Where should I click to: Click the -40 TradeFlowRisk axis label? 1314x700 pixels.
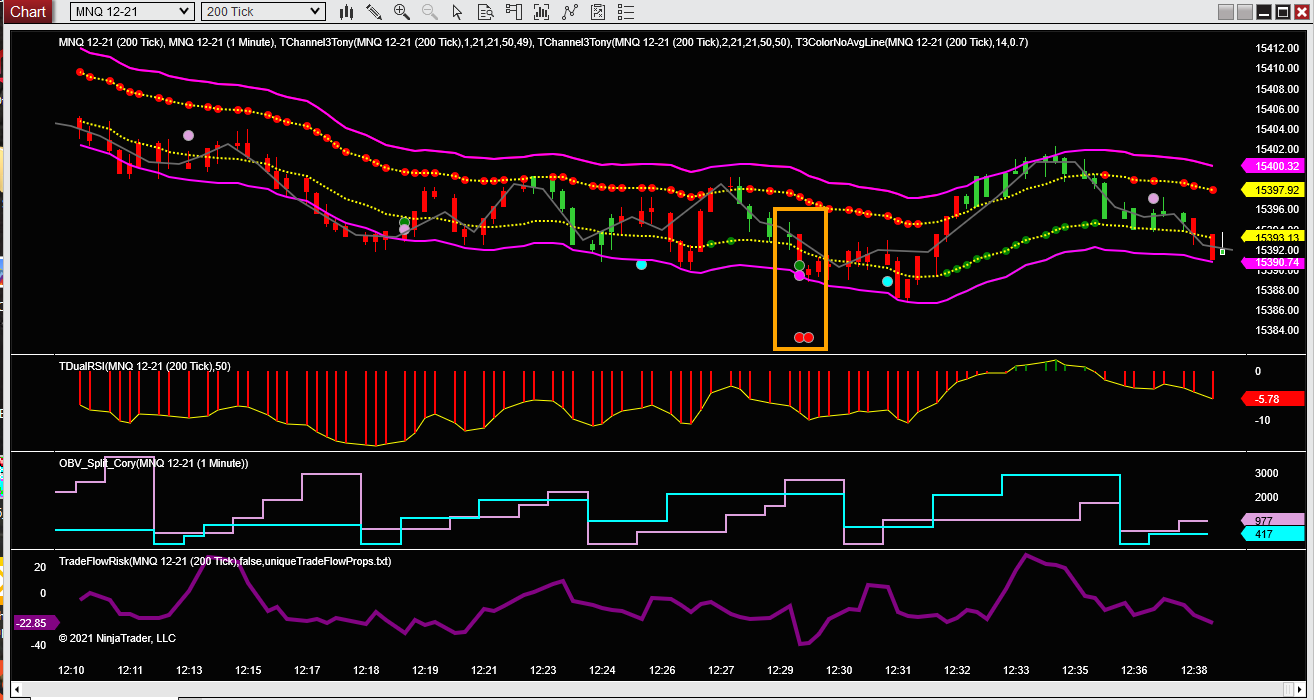pyautogui.click(x=39, y=645)
